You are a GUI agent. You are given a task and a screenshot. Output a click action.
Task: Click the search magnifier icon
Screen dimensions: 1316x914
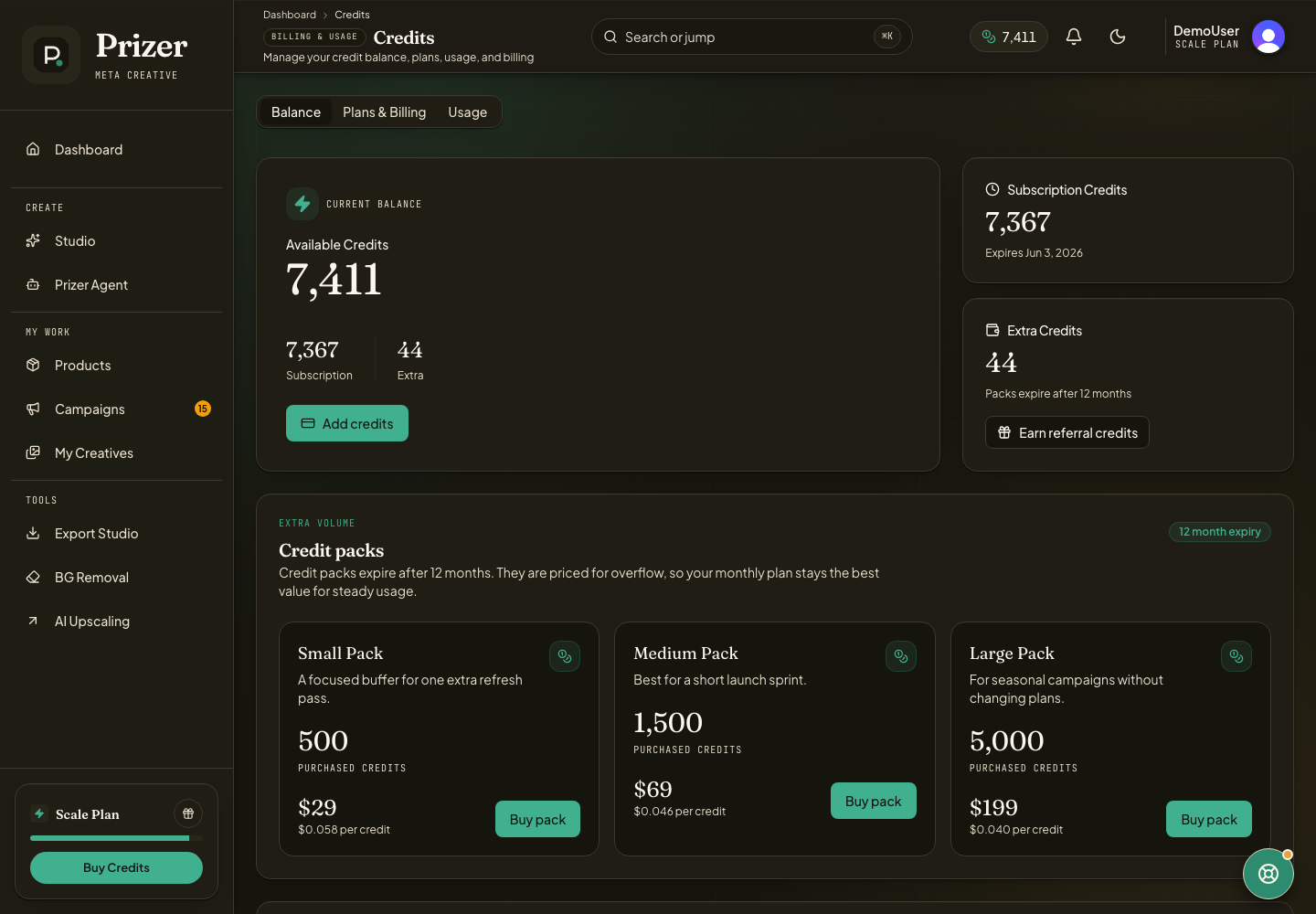pos(610,37)
